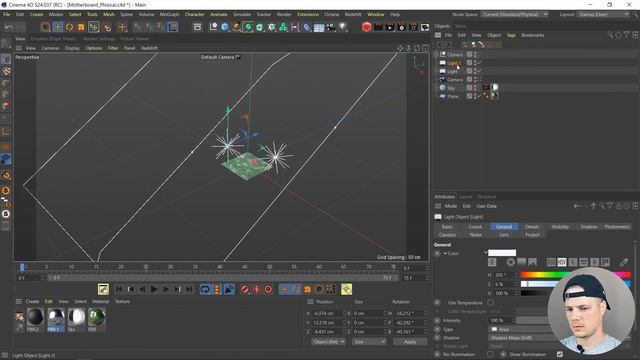640x360 pixels.
Task: Click the MoGraph Cloner toolbar icon
Action: [x=283, y=27]
